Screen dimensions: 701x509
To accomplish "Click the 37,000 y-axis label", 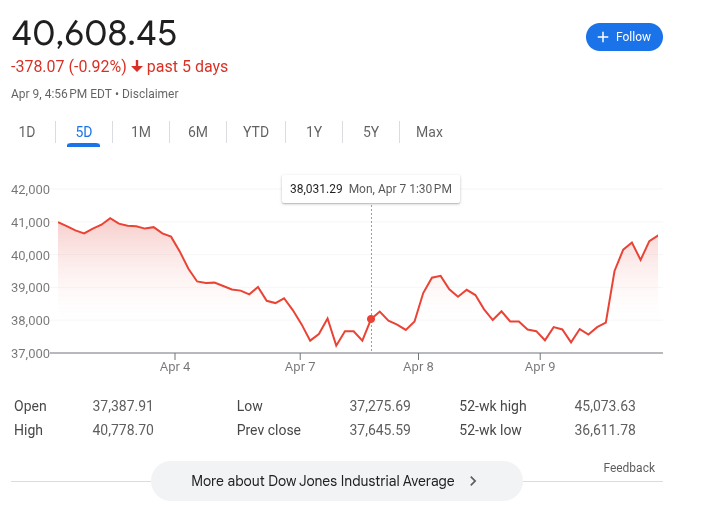I will (30, 353).
